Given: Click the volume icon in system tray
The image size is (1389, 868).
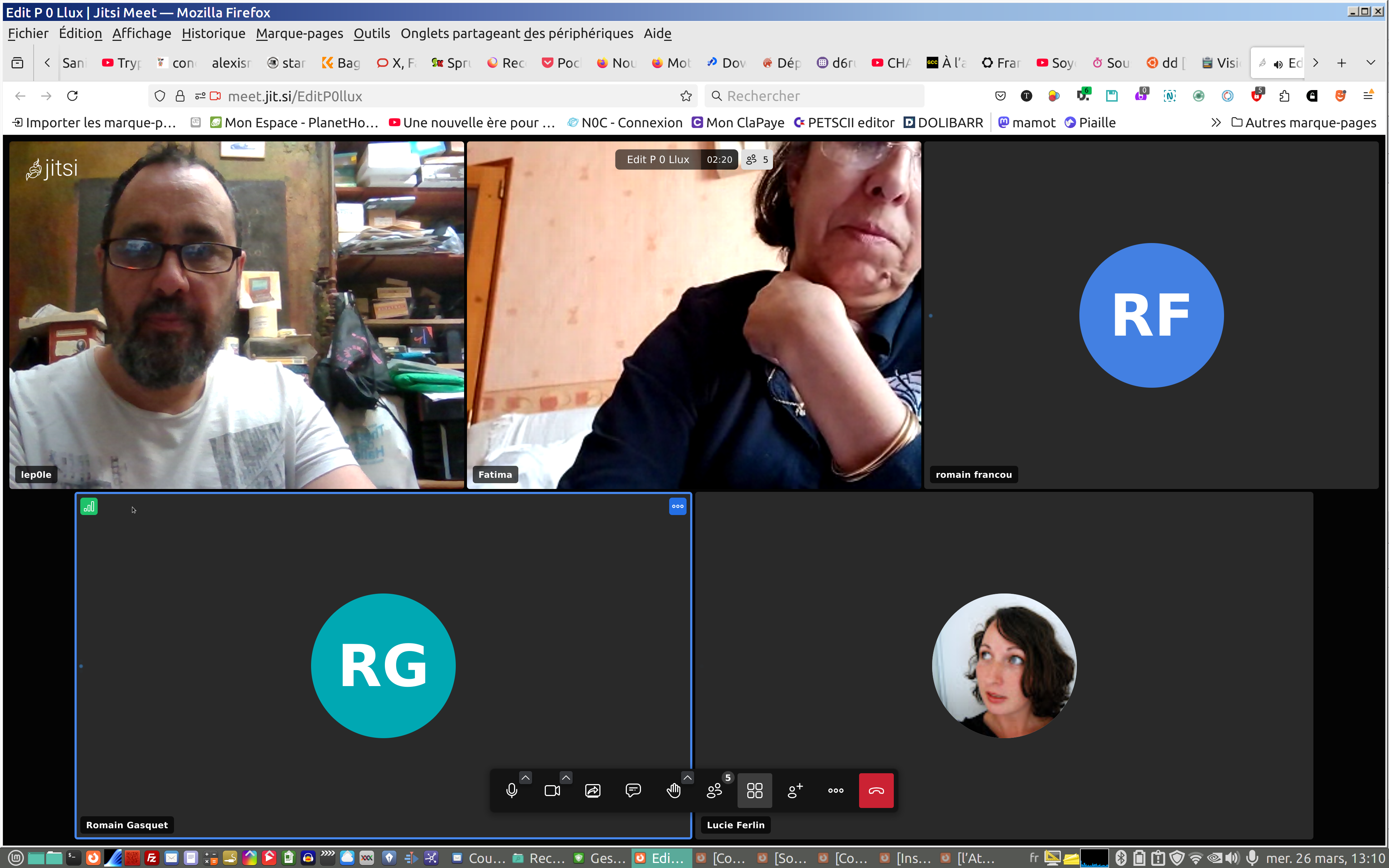Looking at the screenshot, I should [1232, 858].
